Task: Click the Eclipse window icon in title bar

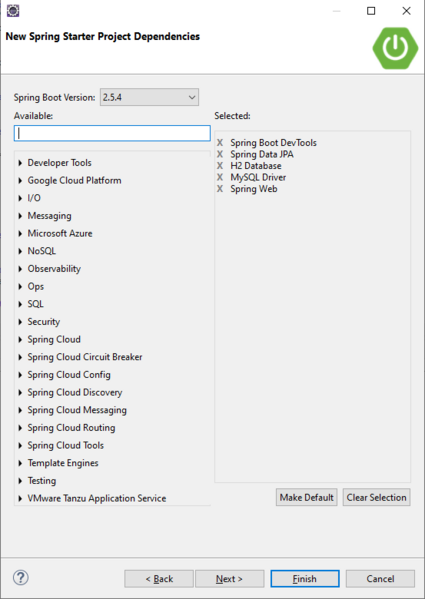Action: [x=13, y=11]
